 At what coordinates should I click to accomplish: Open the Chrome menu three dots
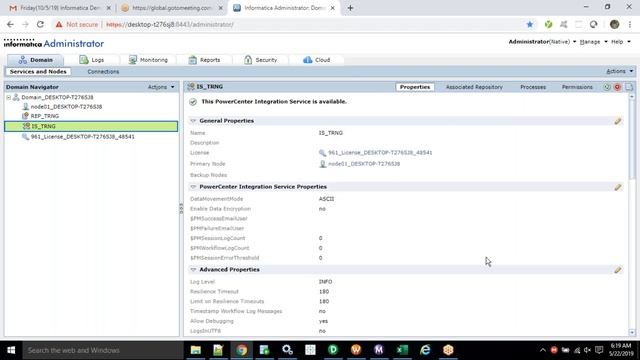click(630, 24)
